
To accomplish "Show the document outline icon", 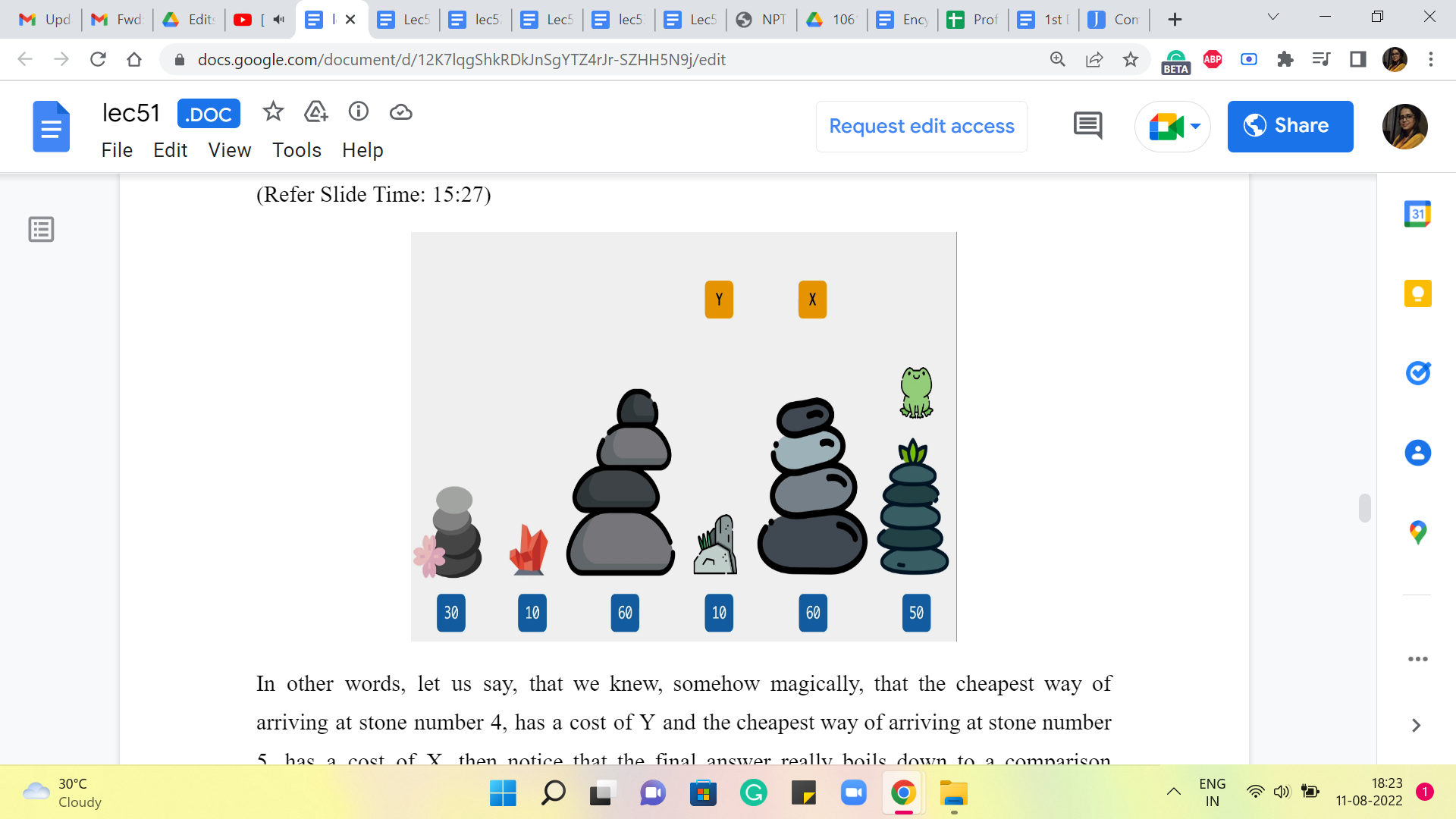I will (41, 229).
